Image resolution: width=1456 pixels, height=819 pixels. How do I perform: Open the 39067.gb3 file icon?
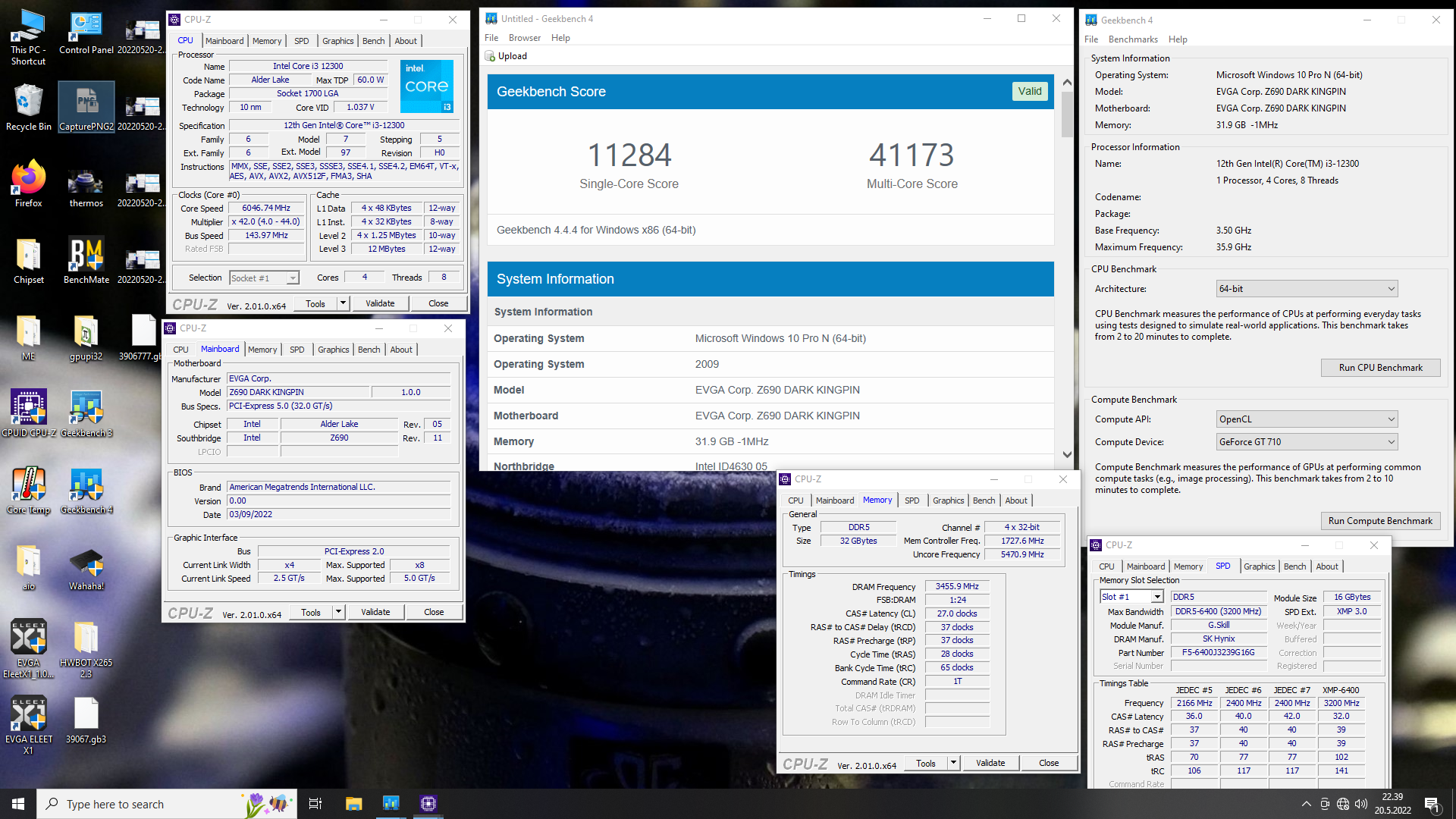(86, 720)
